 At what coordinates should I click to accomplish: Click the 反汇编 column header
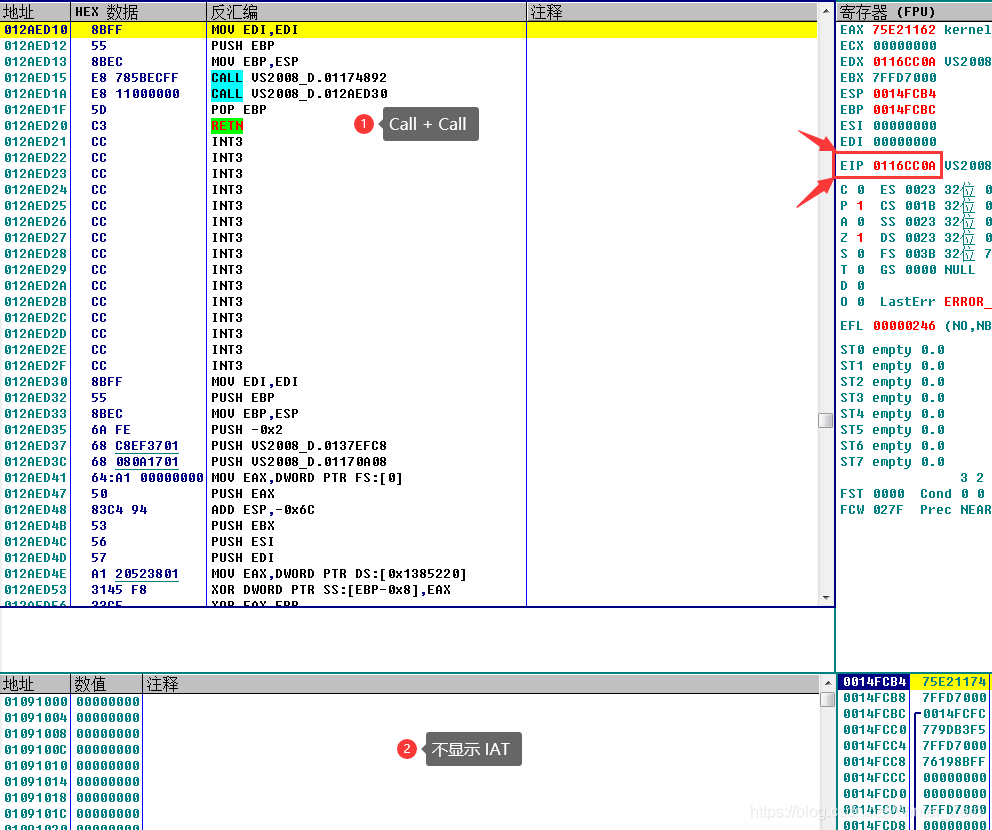pyautogui.click(x=366, y=12)
